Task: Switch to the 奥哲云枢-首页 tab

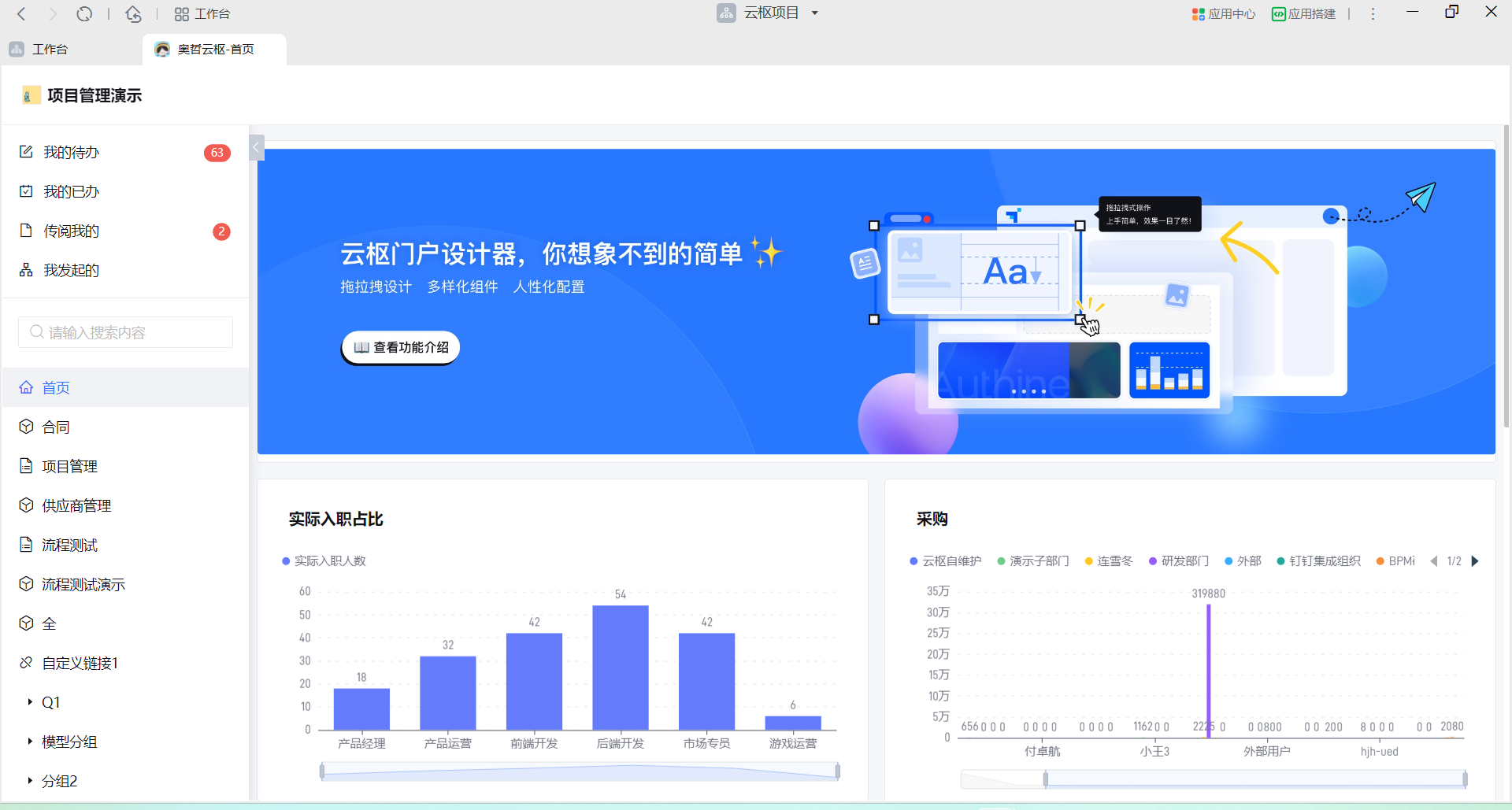Action: pos(215,49)
